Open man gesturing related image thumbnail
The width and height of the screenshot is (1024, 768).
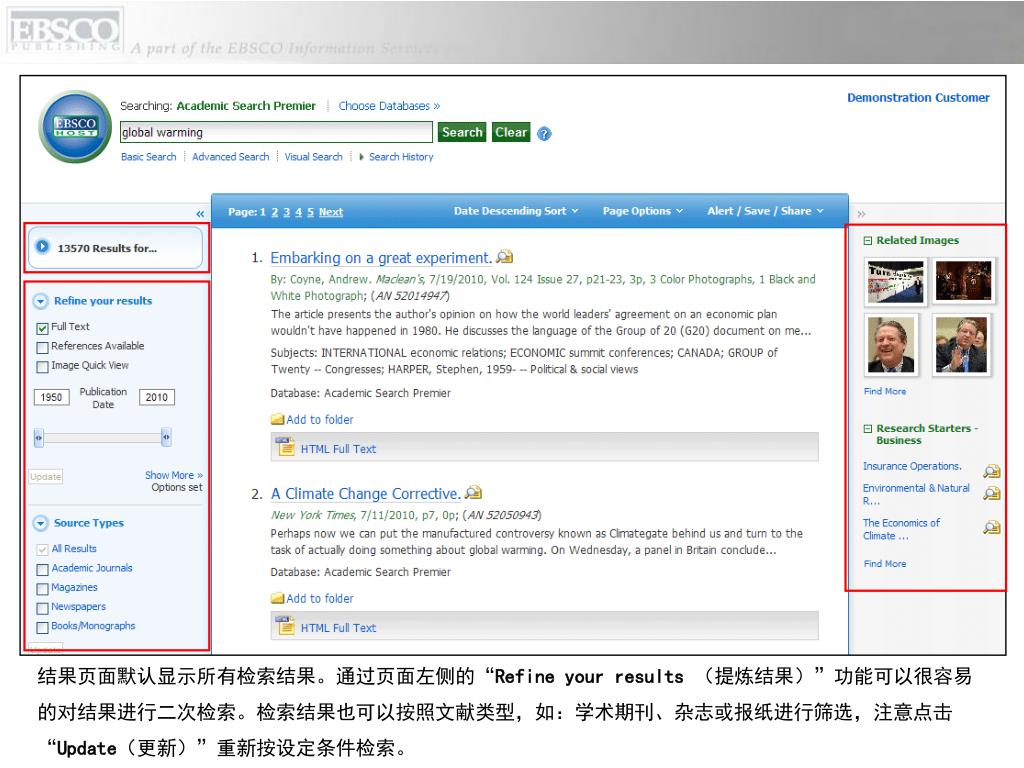coord(961,345)
